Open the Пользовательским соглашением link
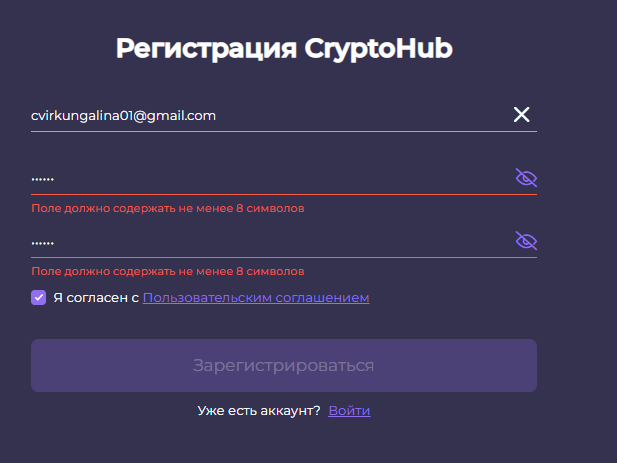The width and height of the screenshot is (617, 463). (256, 297)
